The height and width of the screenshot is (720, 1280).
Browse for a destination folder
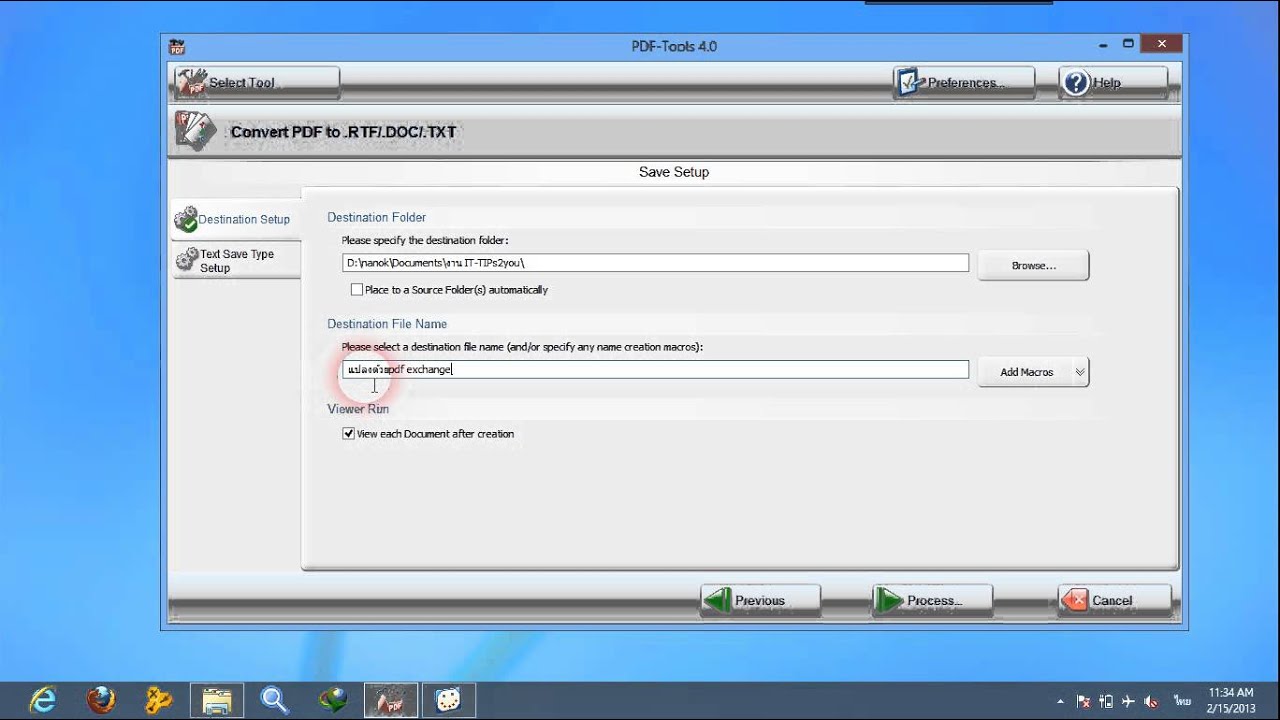[x=1033, y=265]
